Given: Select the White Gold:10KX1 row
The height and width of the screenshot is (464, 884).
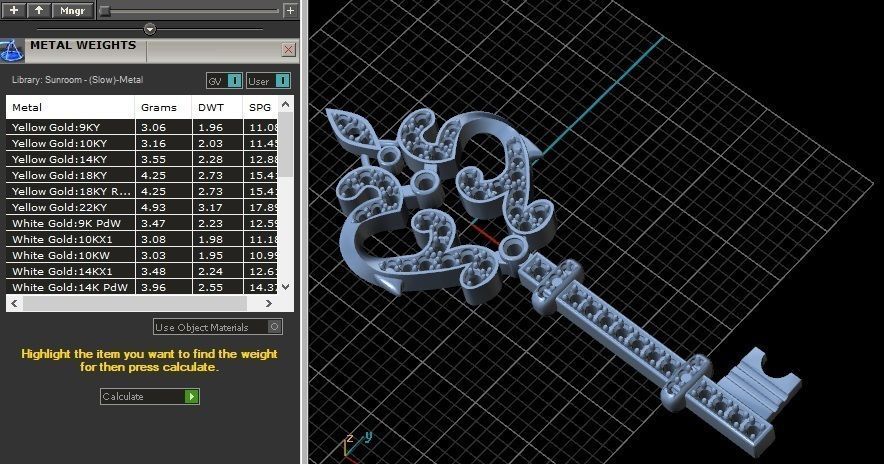Looking at the screenshot, I should click(142, 239).
